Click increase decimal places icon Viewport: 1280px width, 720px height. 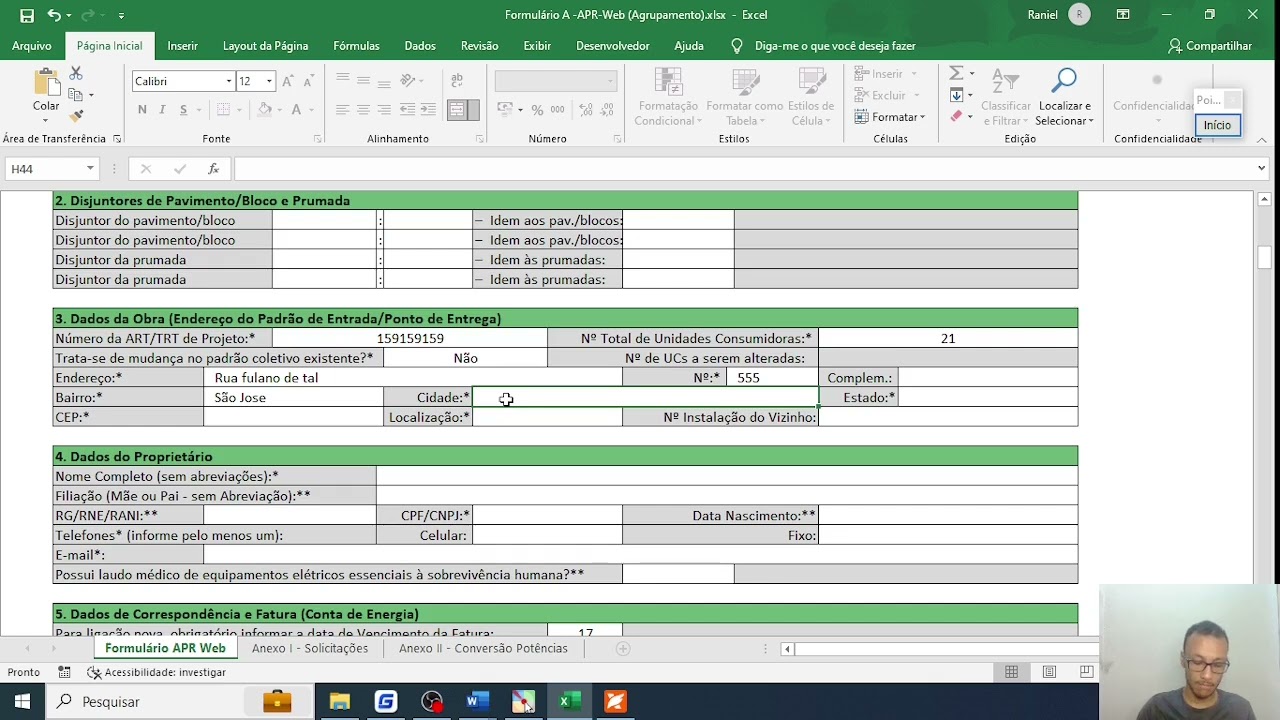coord(585,110)
